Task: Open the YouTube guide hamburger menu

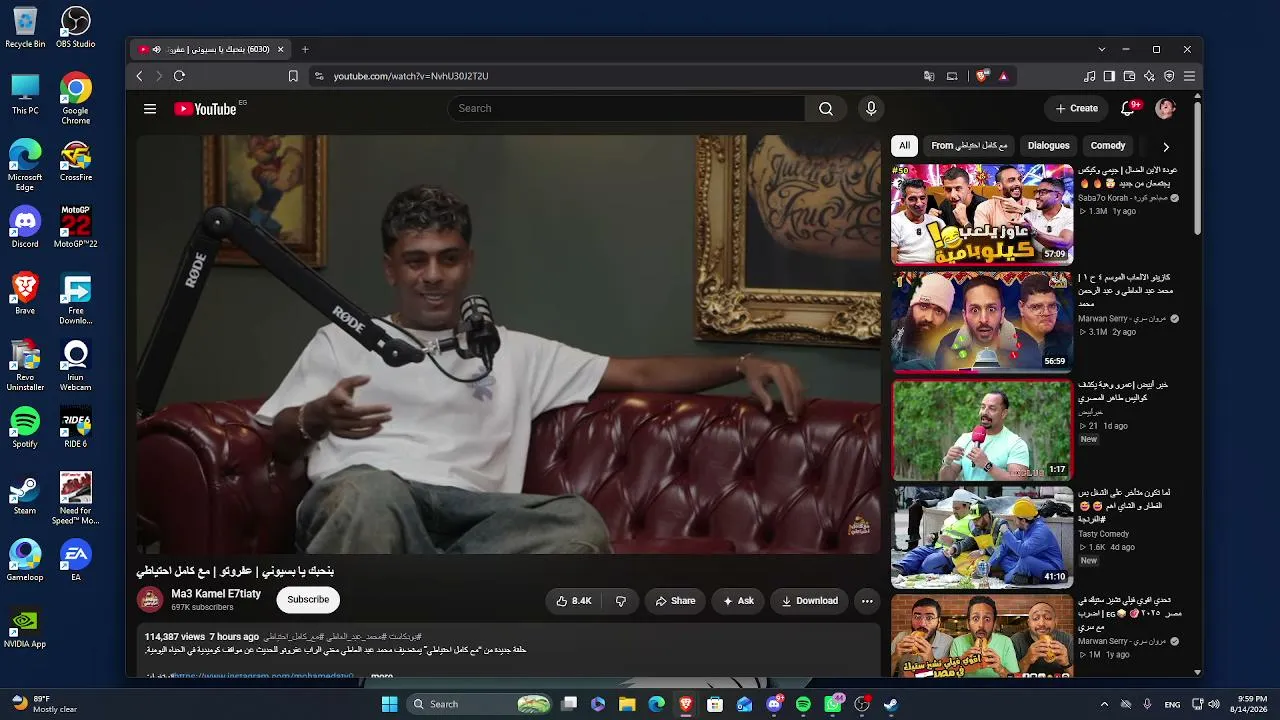Action: (x=150, y=109)
